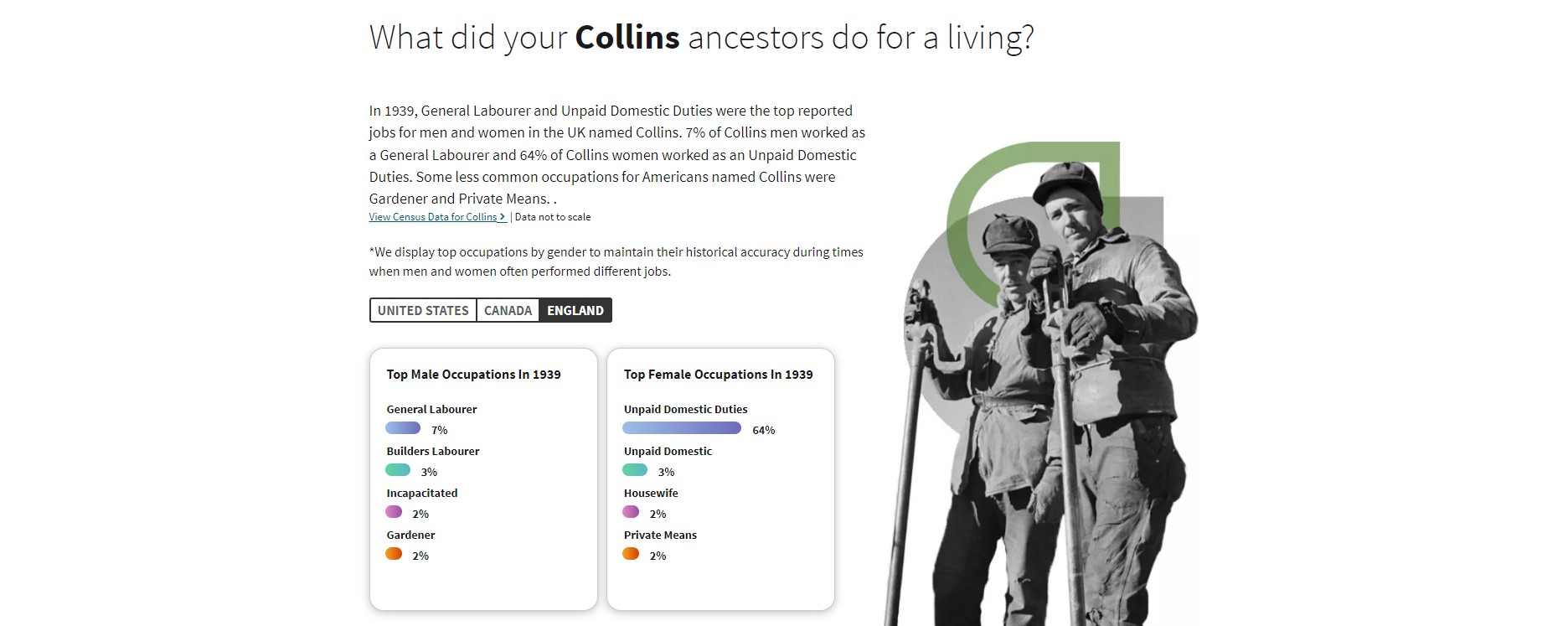This screenshot has height=626, width=1568.
Task: Click the 64% Unpaid Domestic Duties bar
Action: click(680, 428)
